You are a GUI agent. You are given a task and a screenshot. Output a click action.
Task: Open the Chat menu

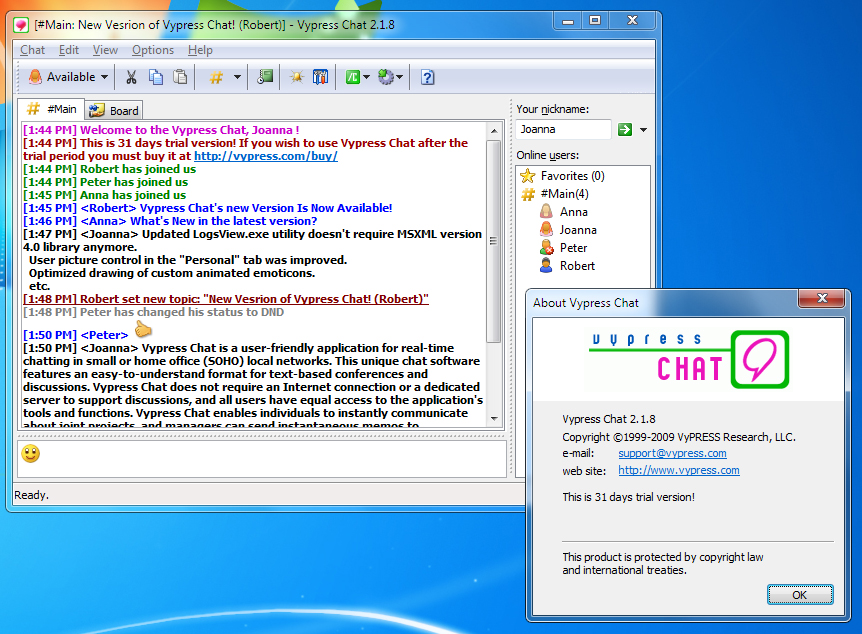(x=32, y=50)
